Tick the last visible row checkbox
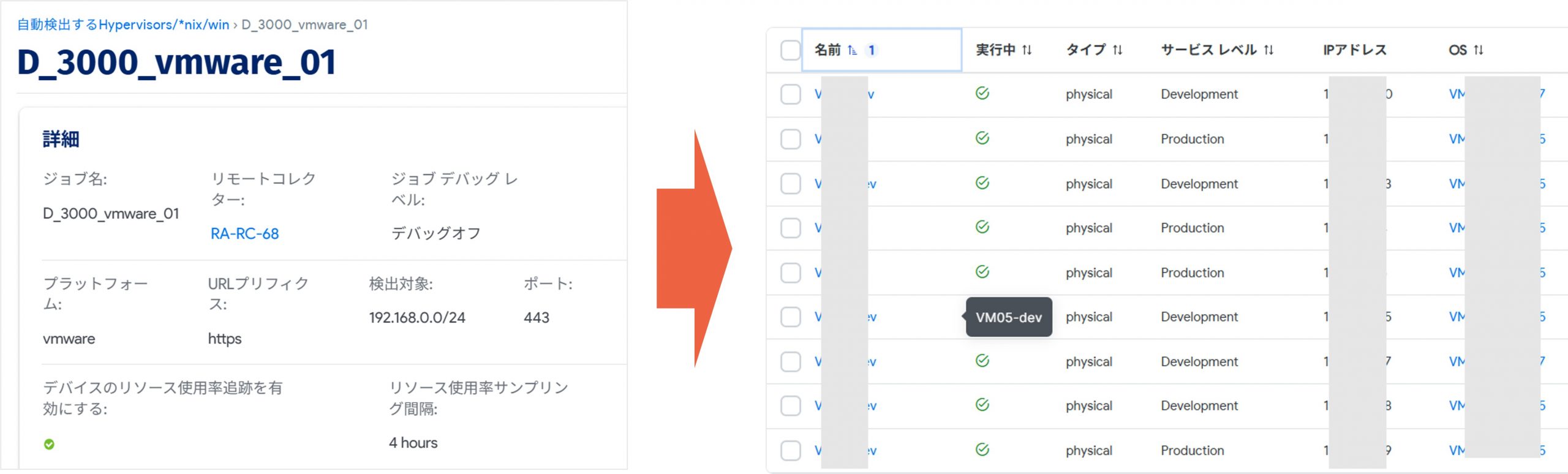 point(790,450)
